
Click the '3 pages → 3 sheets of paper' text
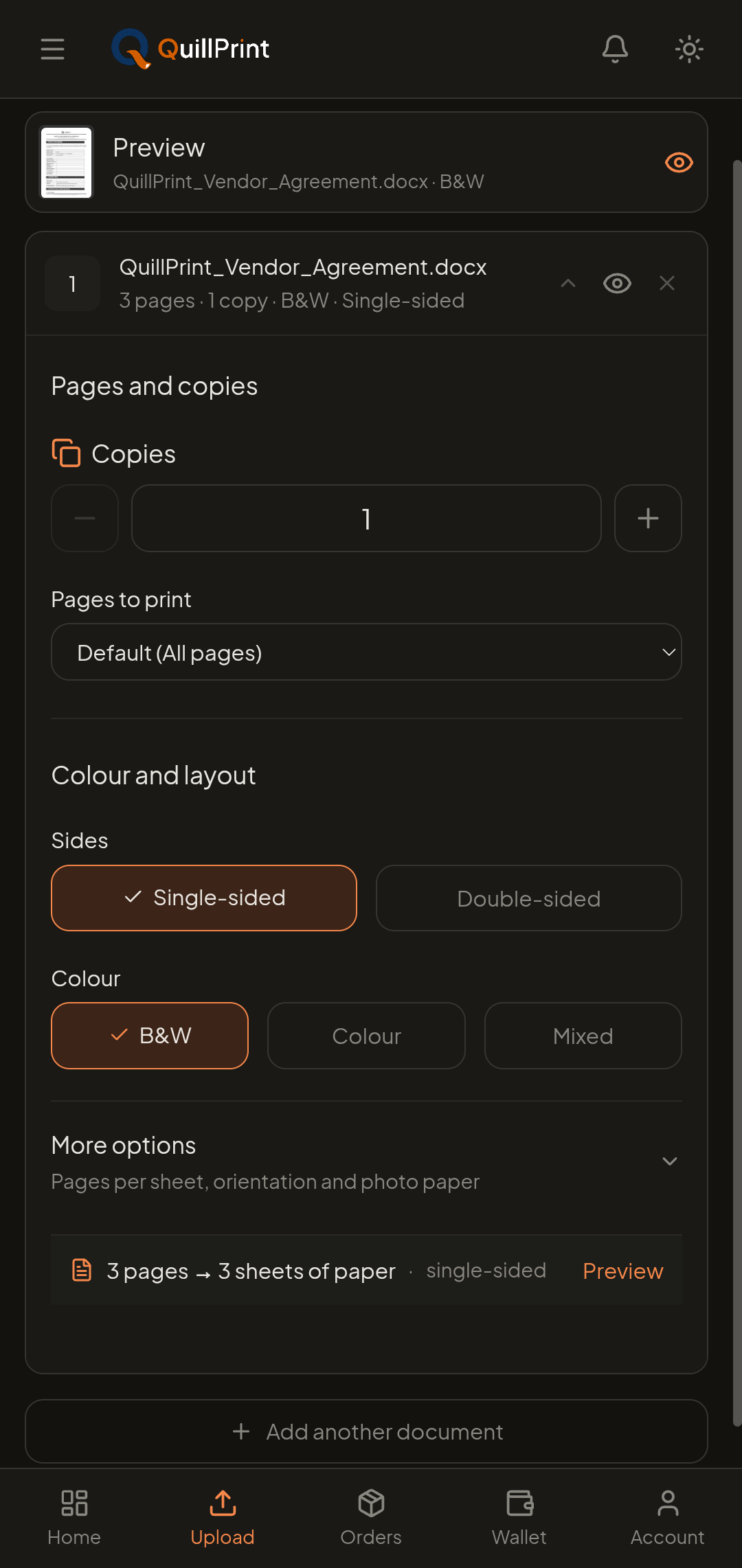coord(251,1271)
